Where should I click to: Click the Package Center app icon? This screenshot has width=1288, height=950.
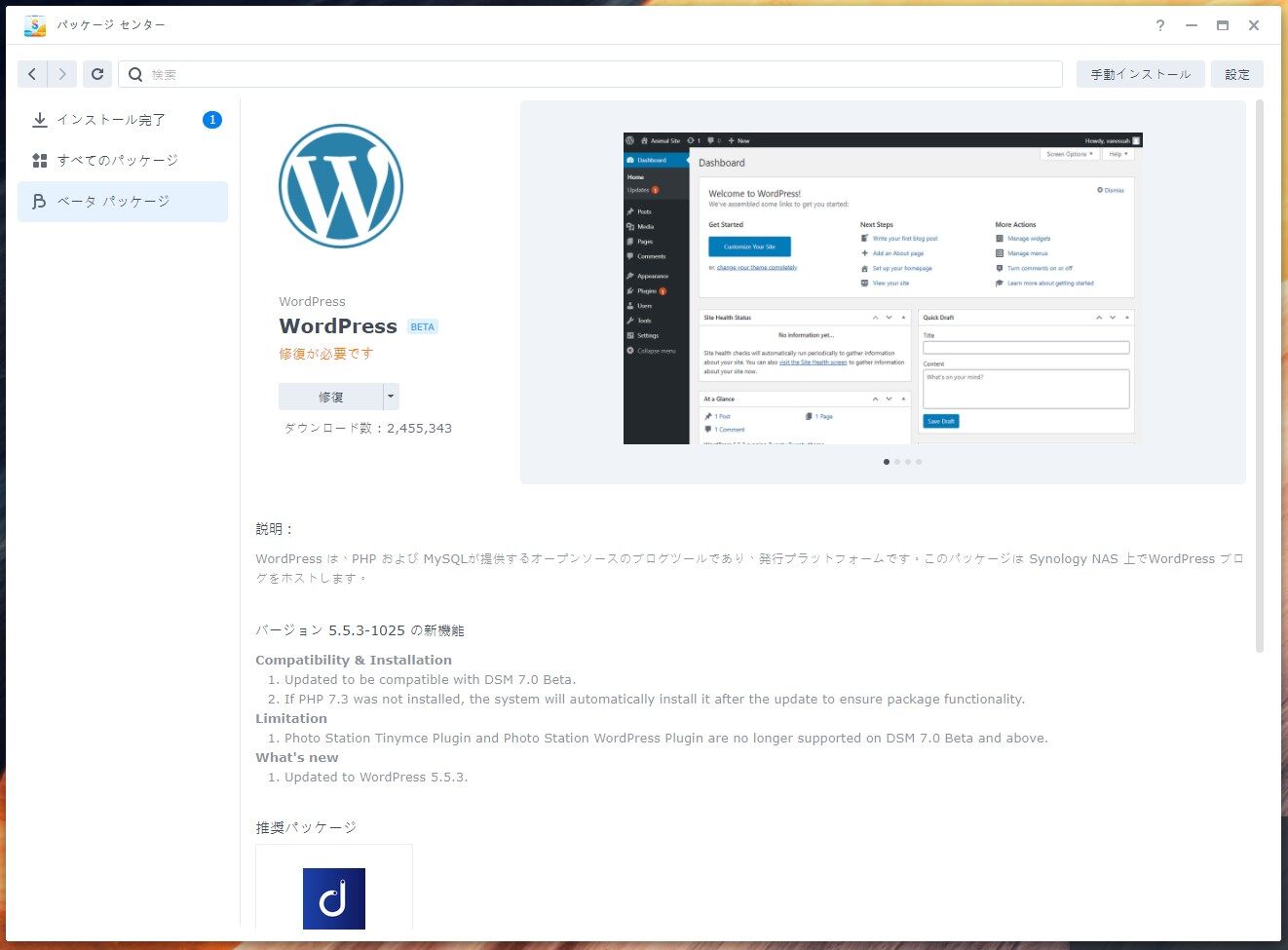coord(35,25)
